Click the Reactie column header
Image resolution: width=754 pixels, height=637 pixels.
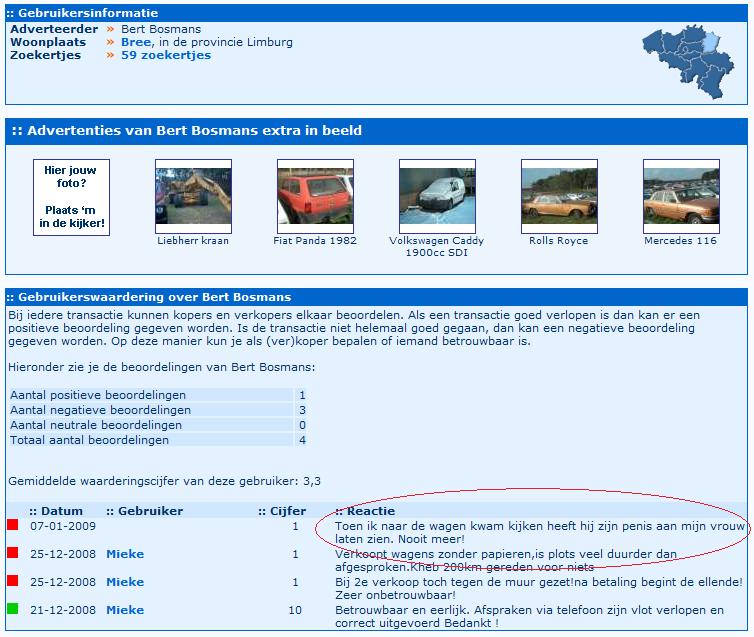(x=365, y=511)
